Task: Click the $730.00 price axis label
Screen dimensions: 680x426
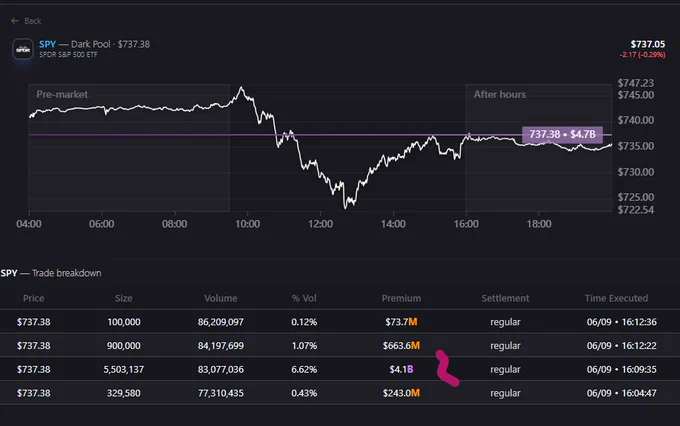Action: point(636,172)
